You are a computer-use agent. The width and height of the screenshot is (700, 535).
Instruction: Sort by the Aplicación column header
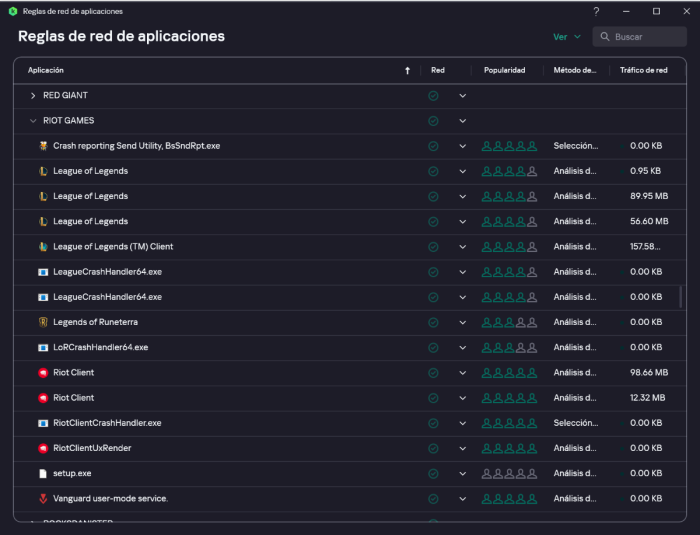pyautogui.click(x=46, y=70)
